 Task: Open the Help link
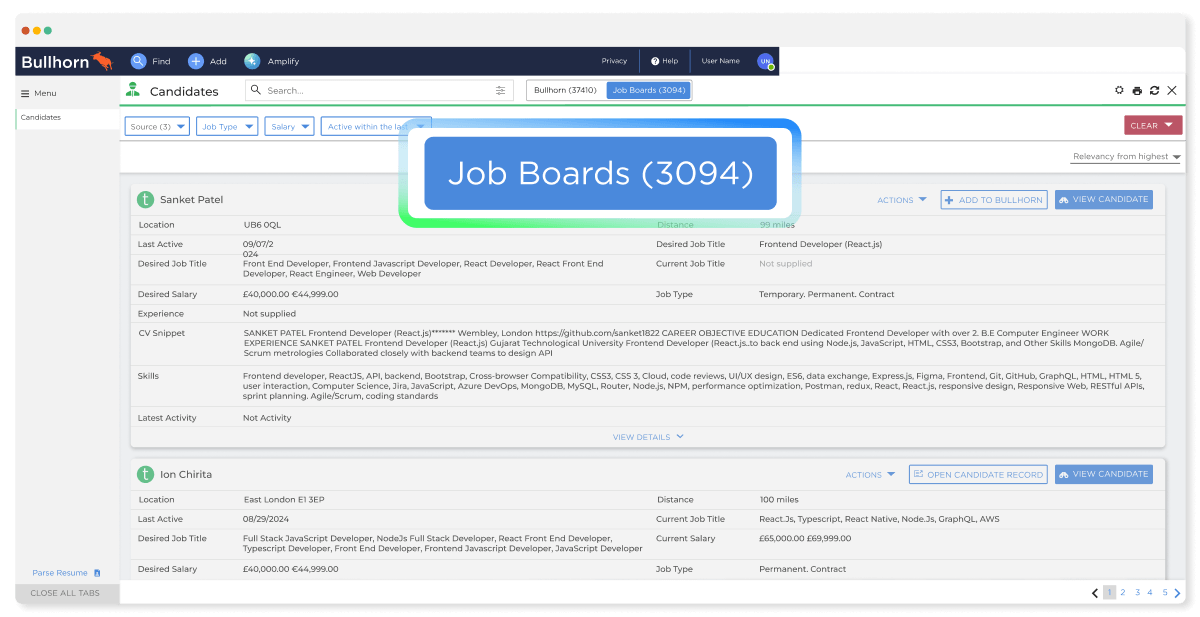click(665, 61)
